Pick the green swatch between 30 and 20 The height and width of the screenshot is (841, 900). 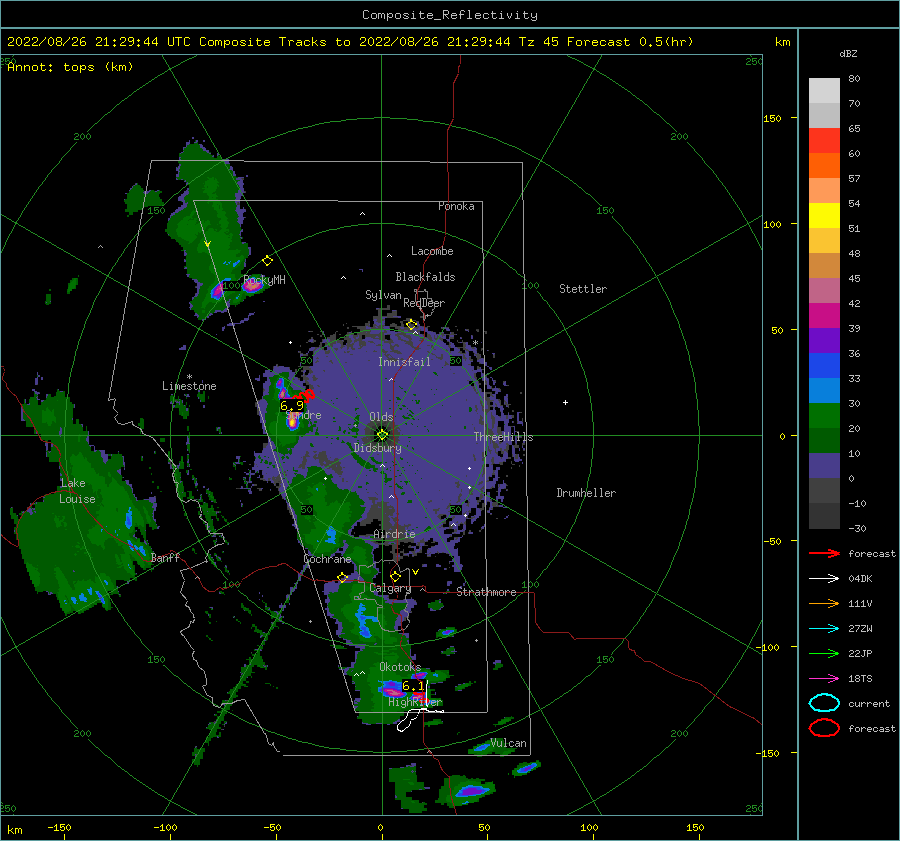[824, 416]
